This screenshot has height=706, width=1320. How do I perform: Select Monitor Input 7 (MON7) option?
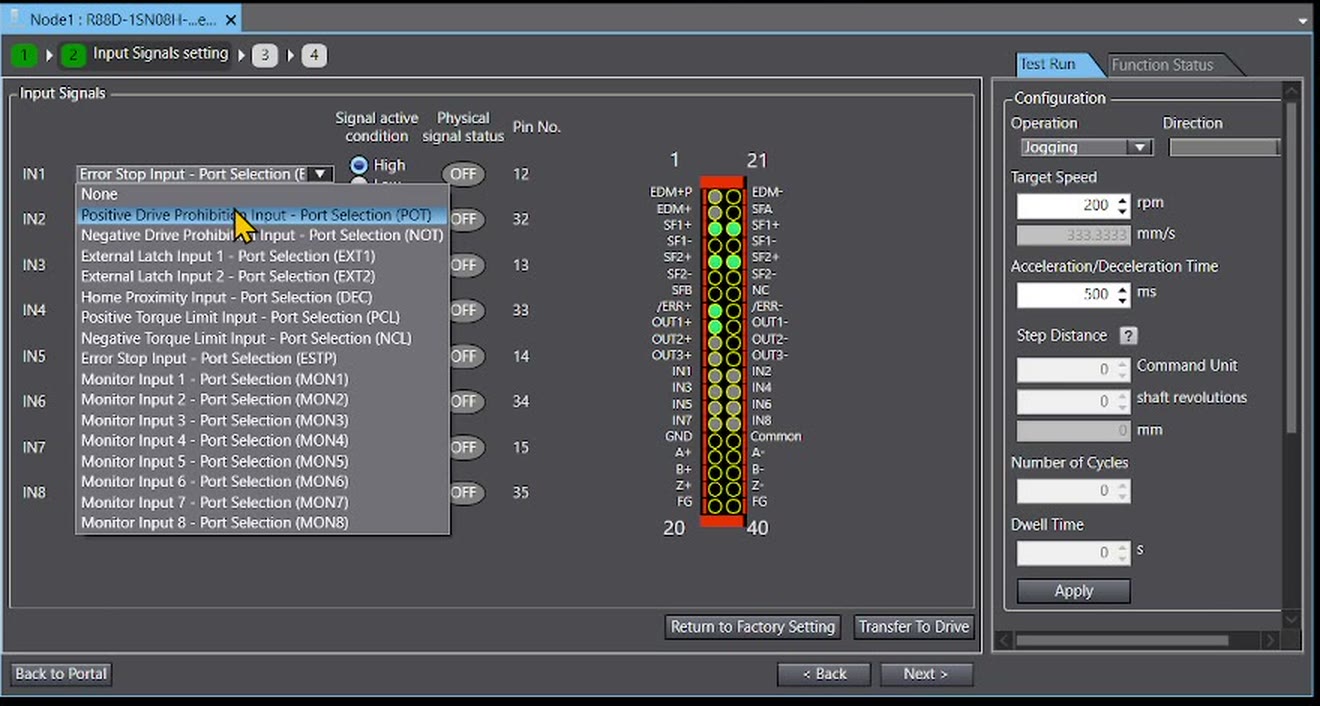[x=262, y=502]
